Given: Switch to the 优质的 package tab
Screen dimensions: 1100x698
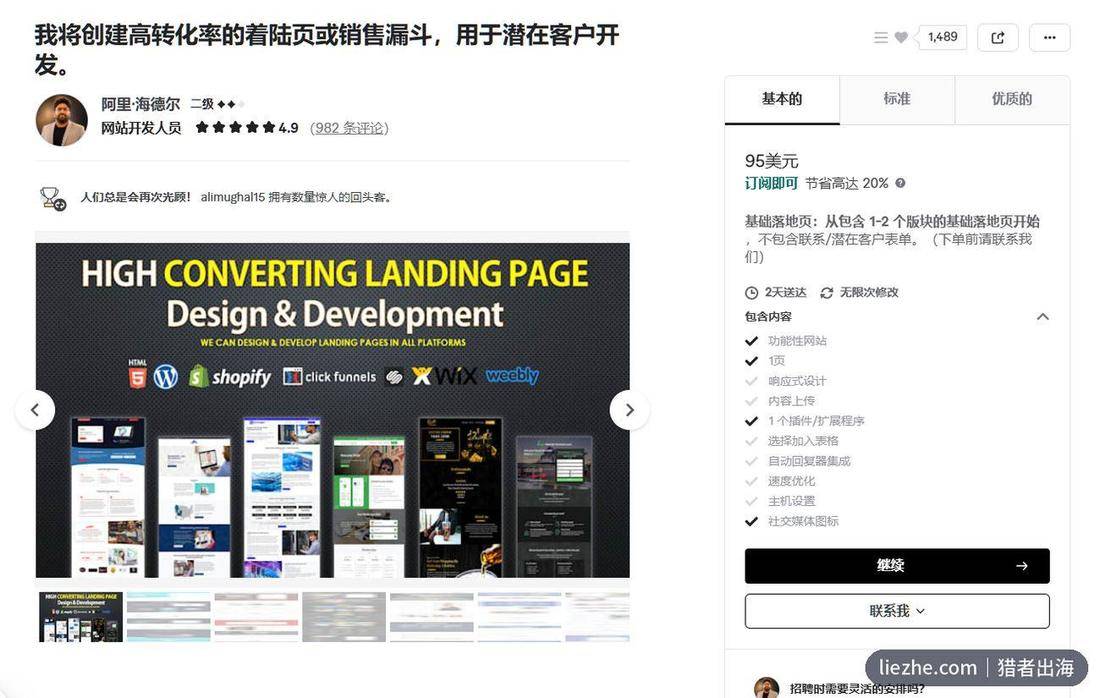Looking at the screenshot, I should [1012, 100].
